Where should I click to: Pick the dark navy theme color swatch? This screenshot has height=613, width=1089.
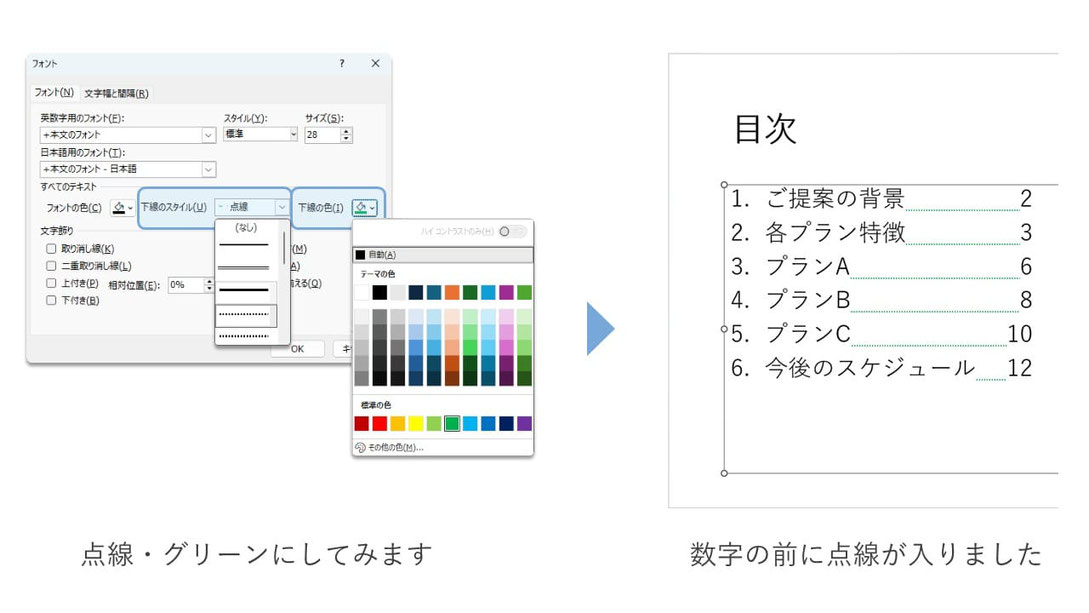(x=415, y=292)
